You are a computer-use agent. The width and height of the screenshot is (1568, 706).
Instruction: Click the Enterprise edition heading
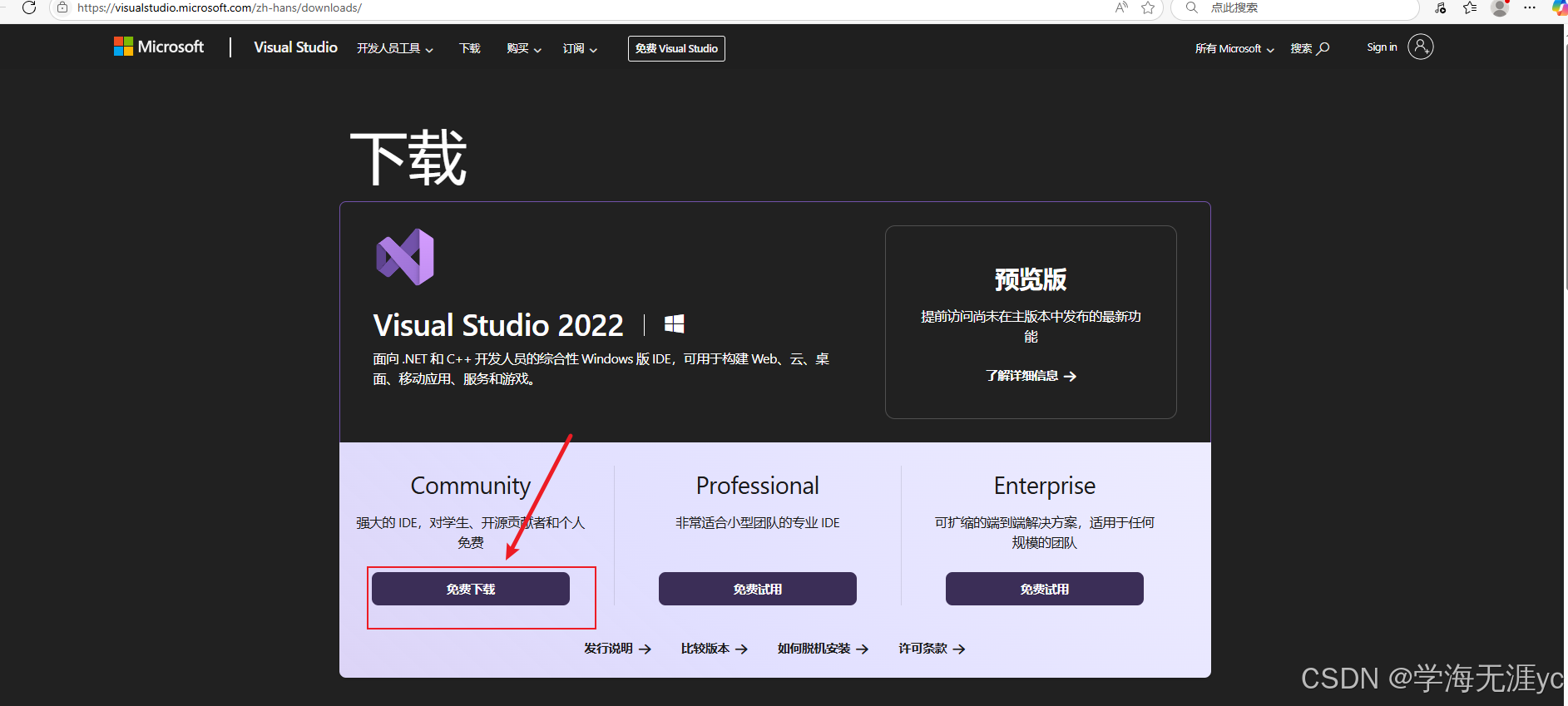tap(1045, 486)
